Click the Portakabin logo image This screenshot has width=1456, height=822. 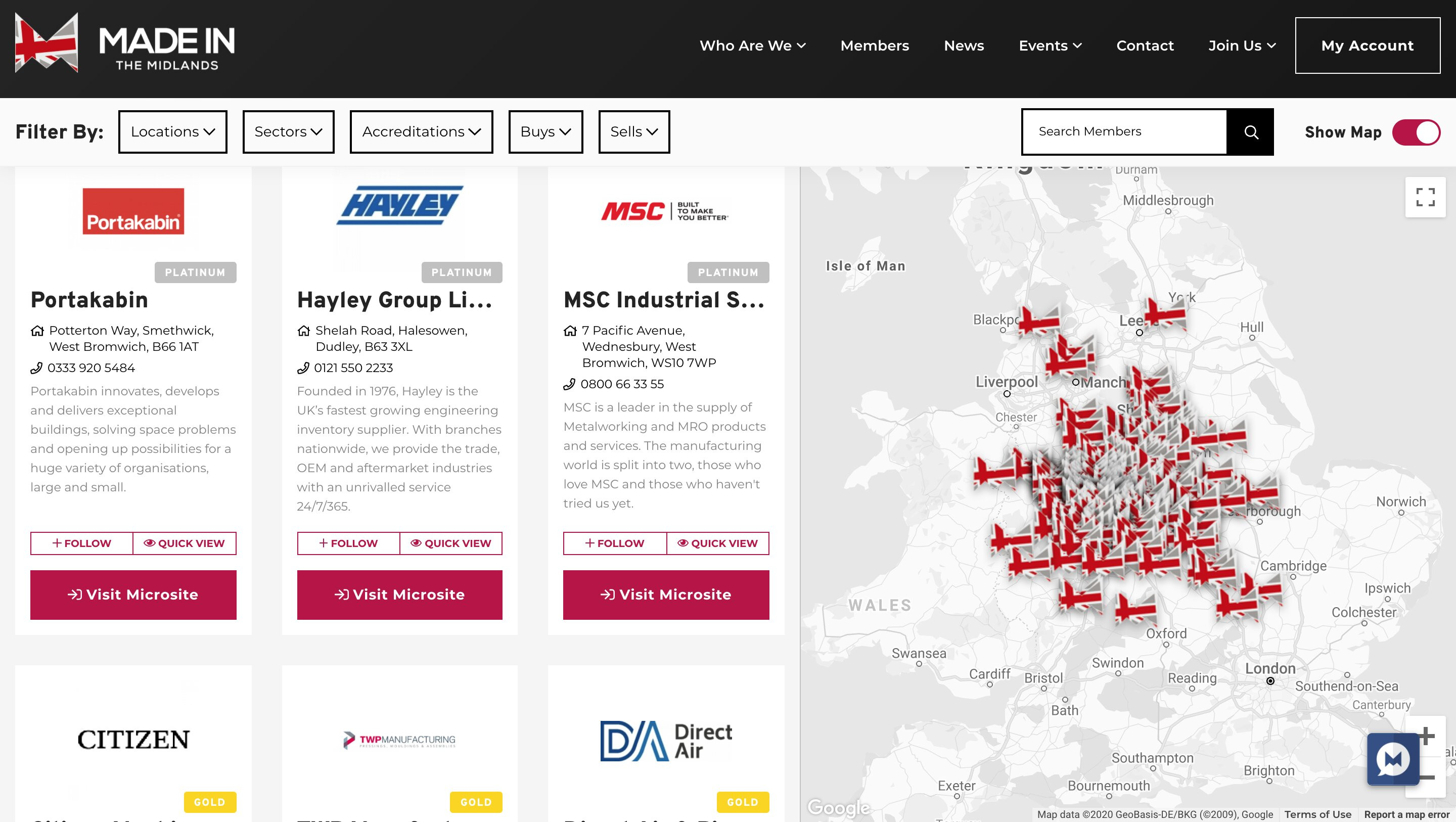(133, 211)
